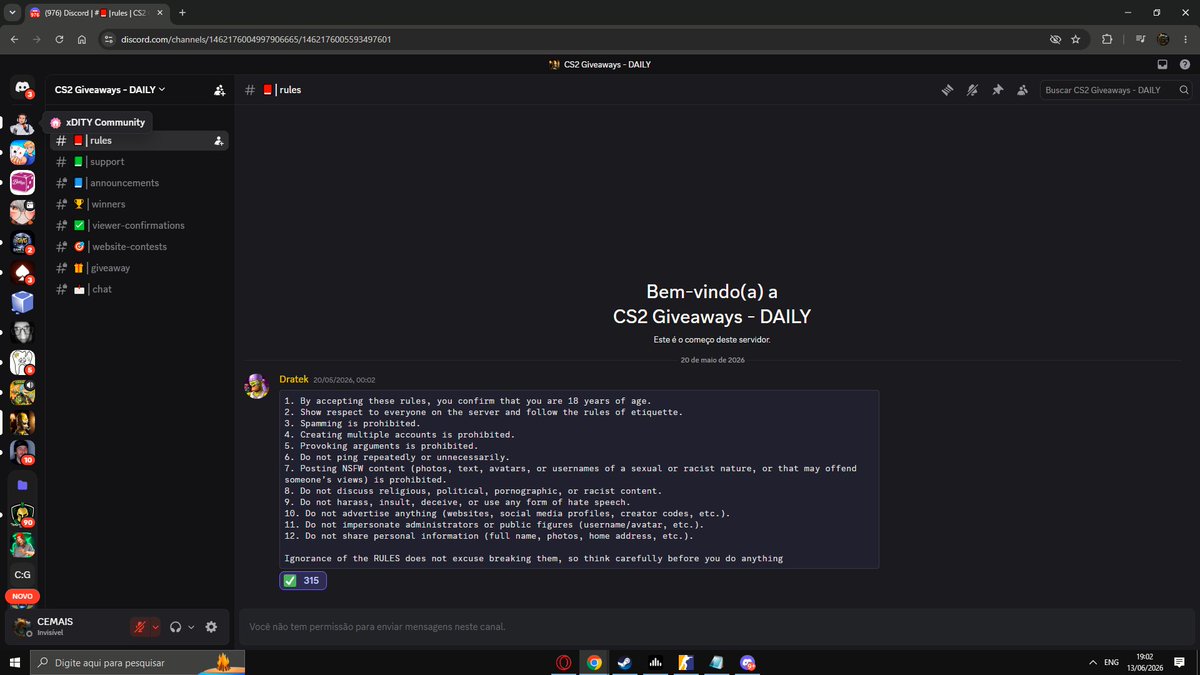The image size is (1200, 675).
Task: Toggle channel notification mute bell icon
Action: coord(972,90)
